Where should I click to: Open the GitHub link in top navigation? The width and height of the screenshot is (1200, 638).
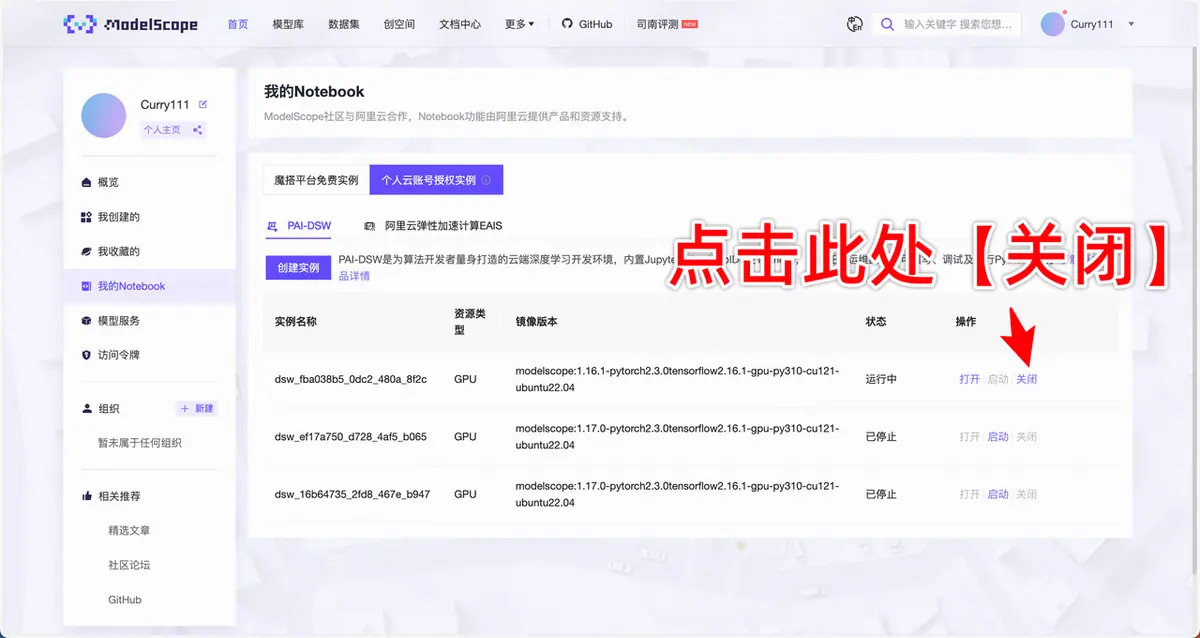(586, 24)
